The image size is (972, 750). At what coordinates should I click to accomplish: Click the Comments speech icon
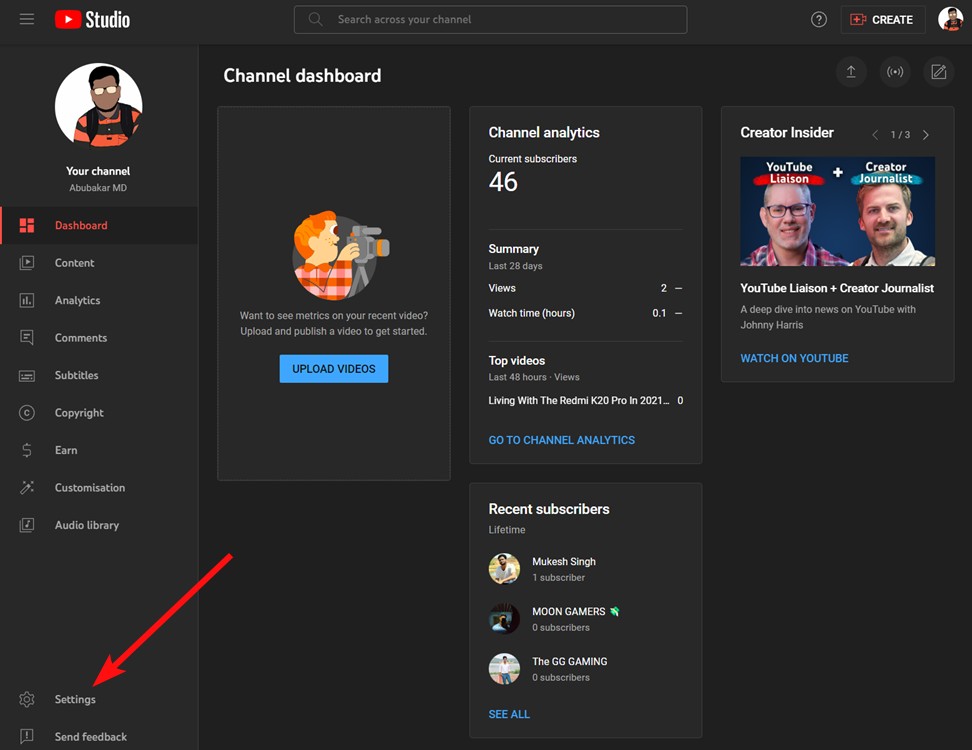click(x=27, y=338)
